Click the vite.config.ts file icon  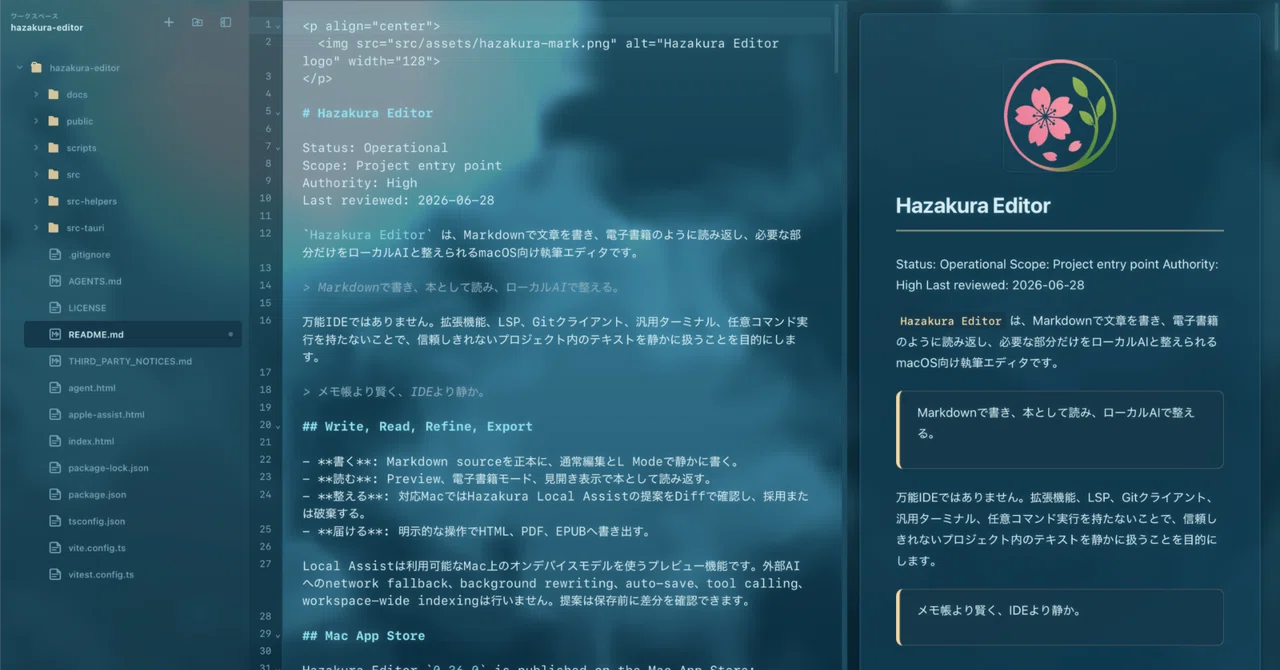pos(55,548)
